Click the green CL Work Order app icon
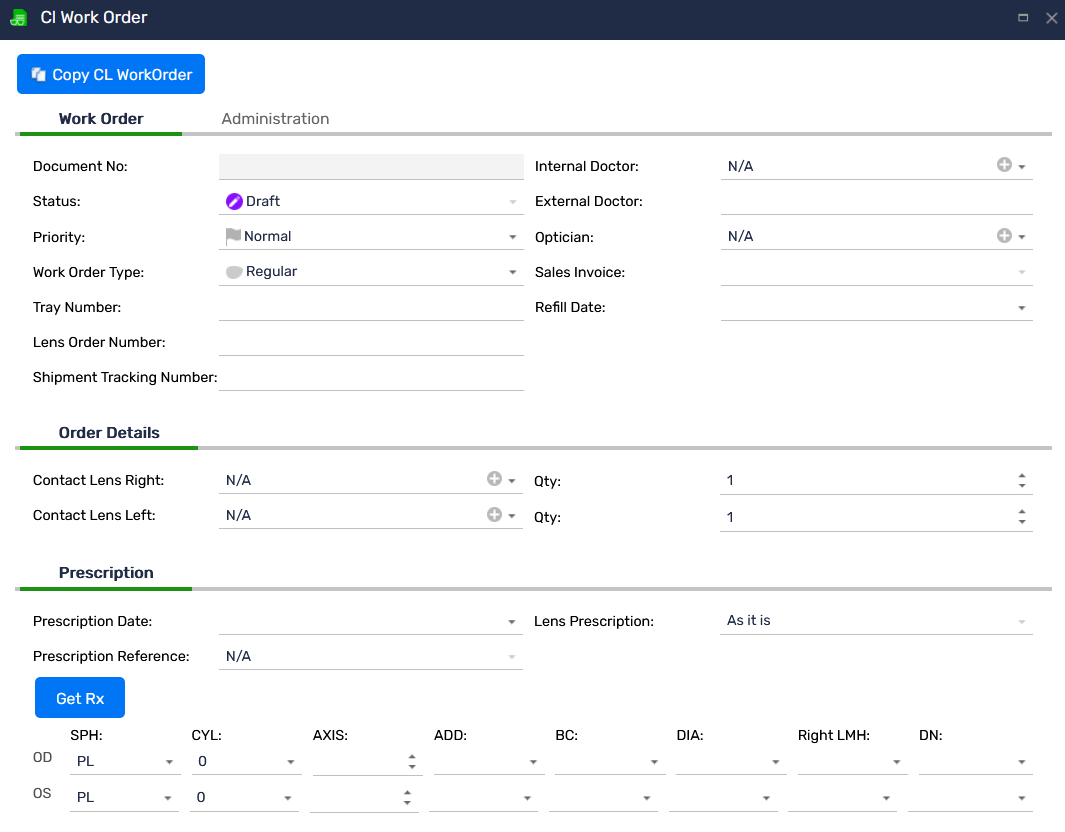This screenshot has width=1065, height=832. click(18, 18)
